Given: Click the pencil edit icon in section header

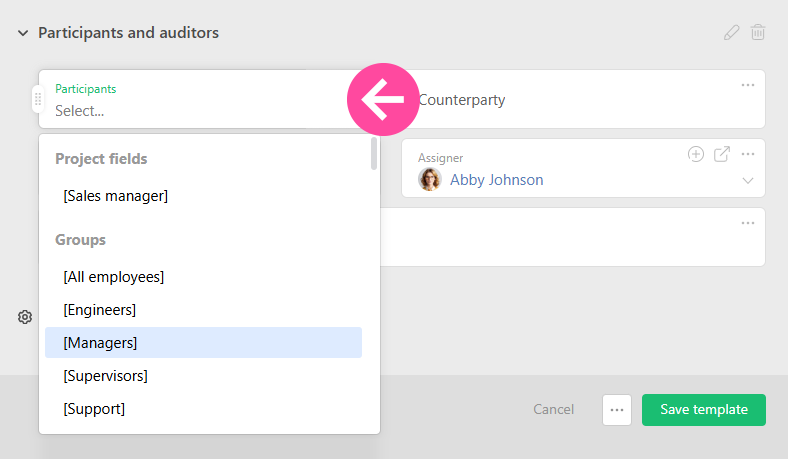Looking at the screenshot, I should 732,33.
